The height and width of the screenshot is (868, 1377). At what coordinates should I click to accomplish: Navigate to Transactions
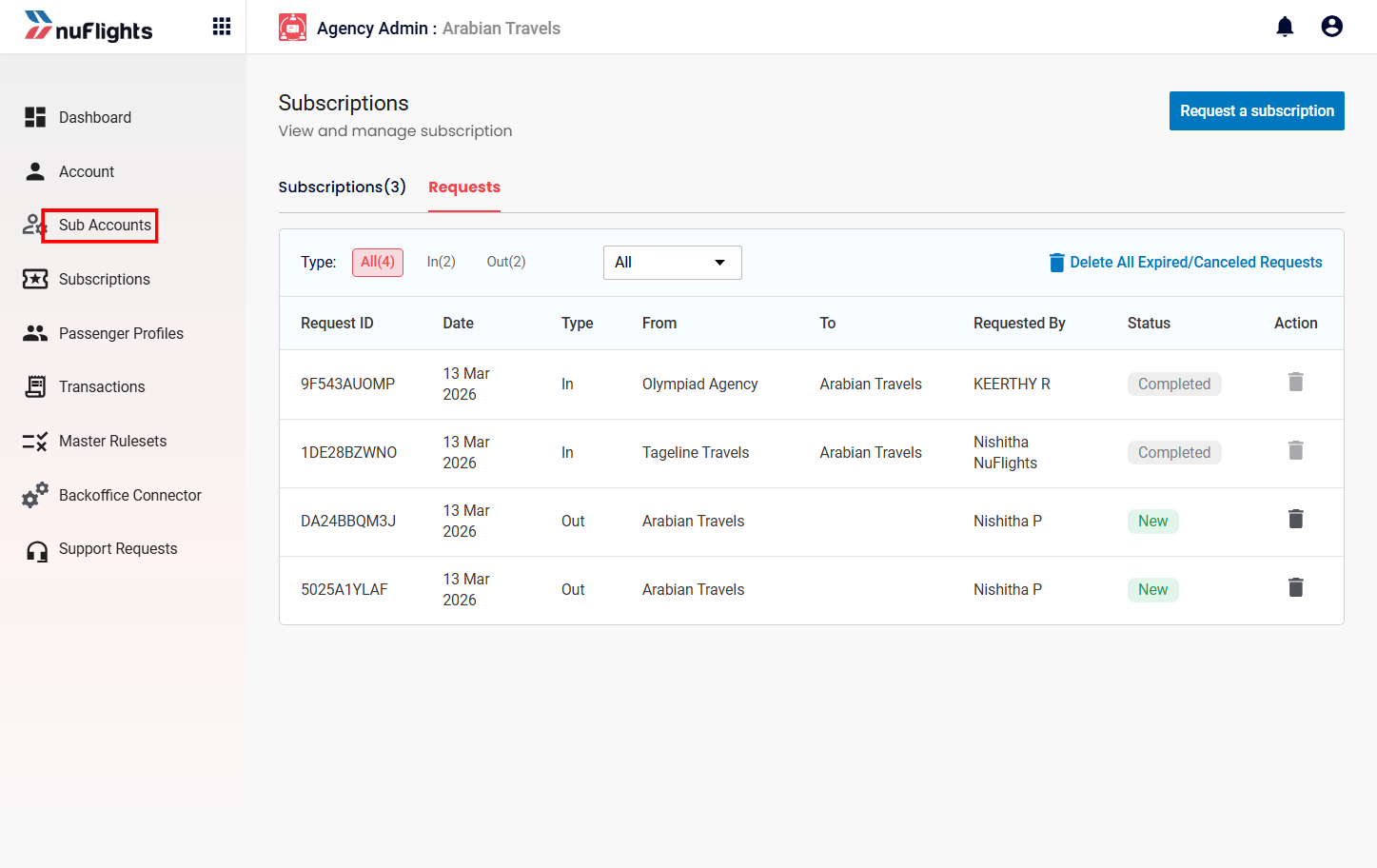click(x=102, y=386)
